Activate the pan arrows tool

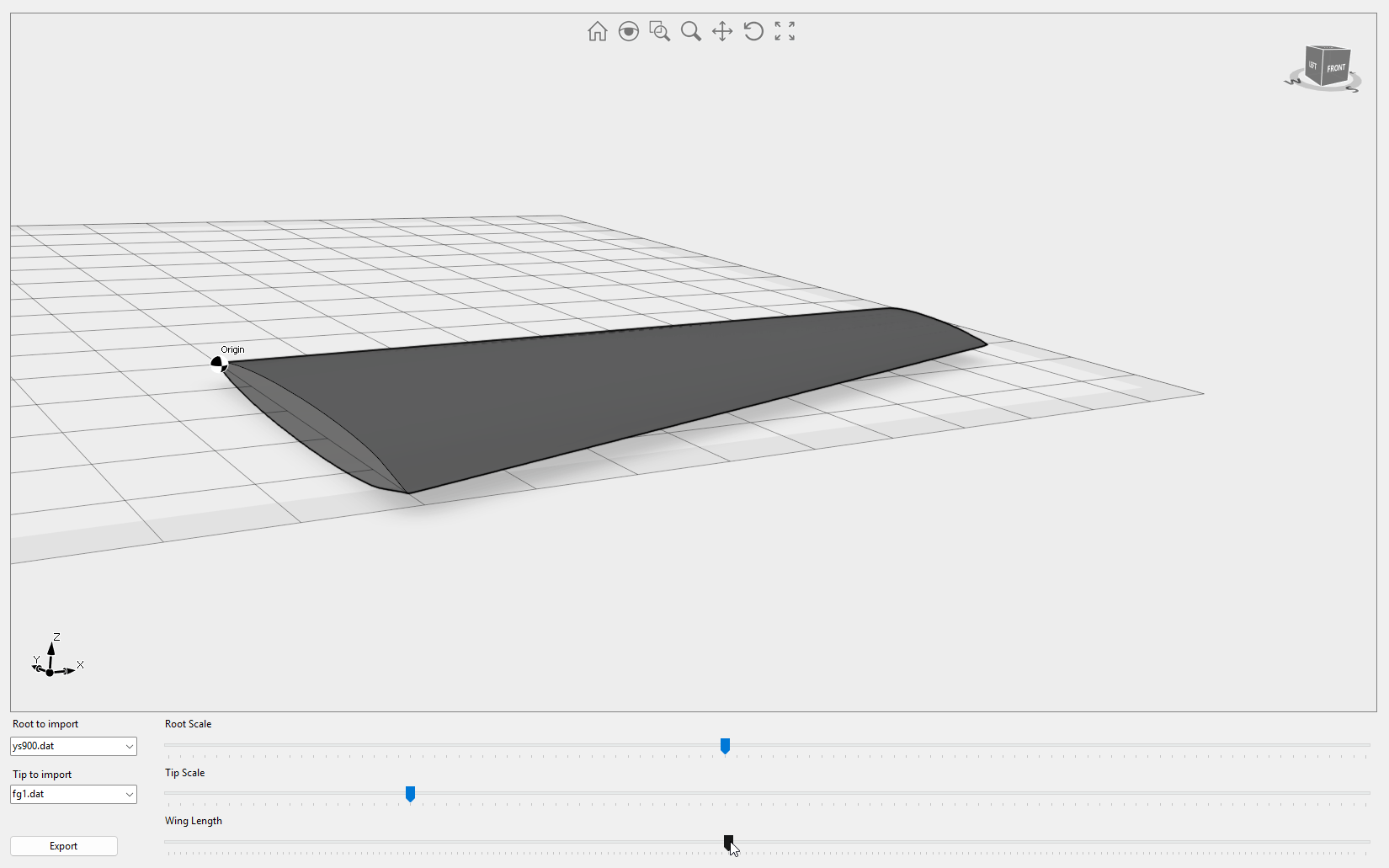pos(721,31)
